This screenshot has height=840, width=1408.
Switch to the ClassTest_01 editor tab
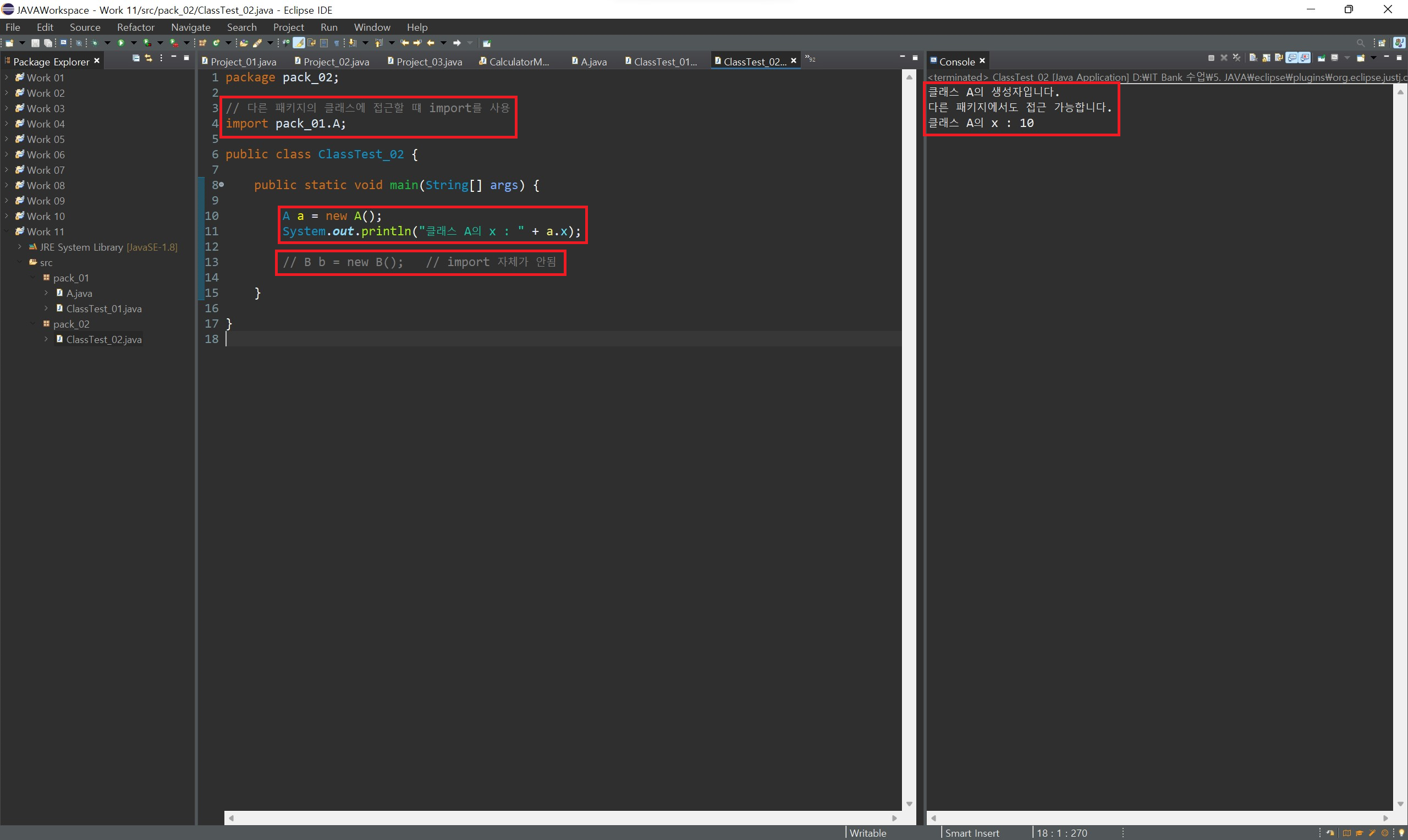[x=664, y=62]
